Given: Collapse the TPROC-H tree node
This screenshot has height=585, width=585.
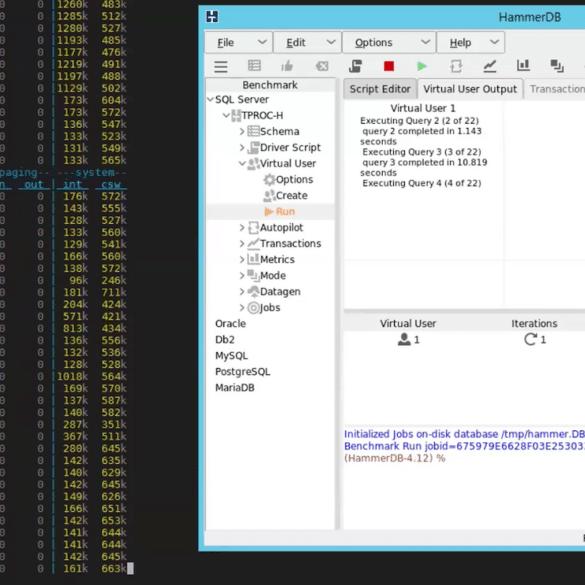Looking at the screenshot, I should (x=226, y=115).
